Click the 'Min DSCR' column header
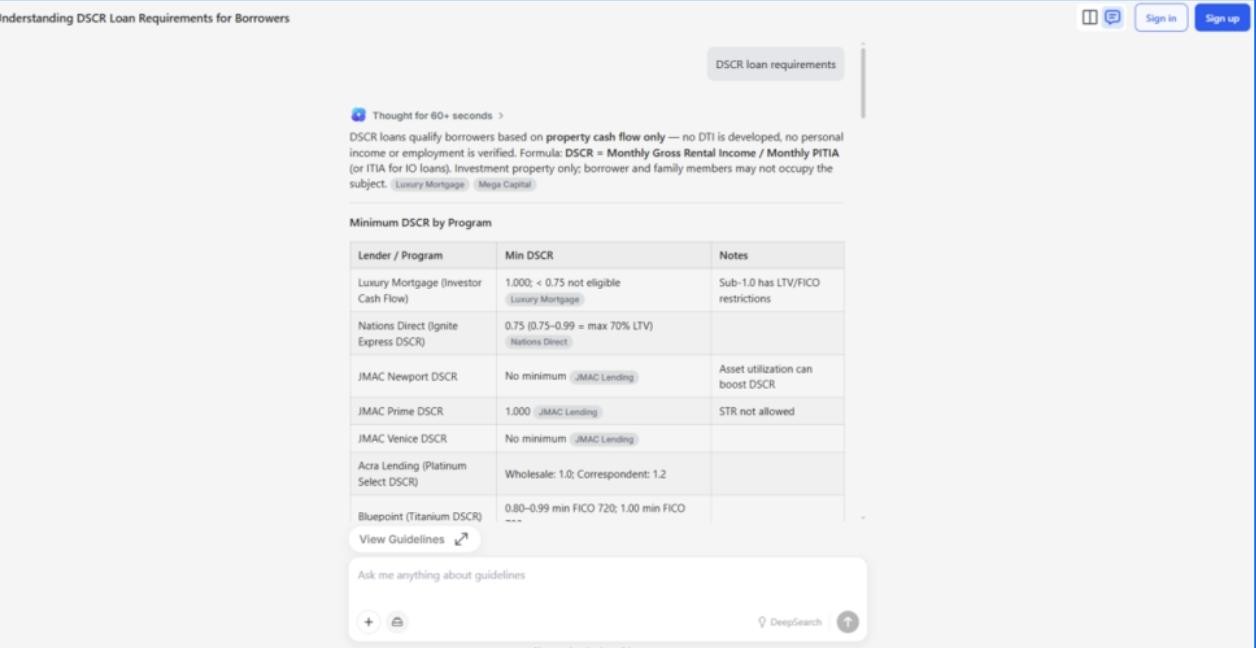Image resolution: width=1256 pixels, height=648 pixels. tap(604, 255)
